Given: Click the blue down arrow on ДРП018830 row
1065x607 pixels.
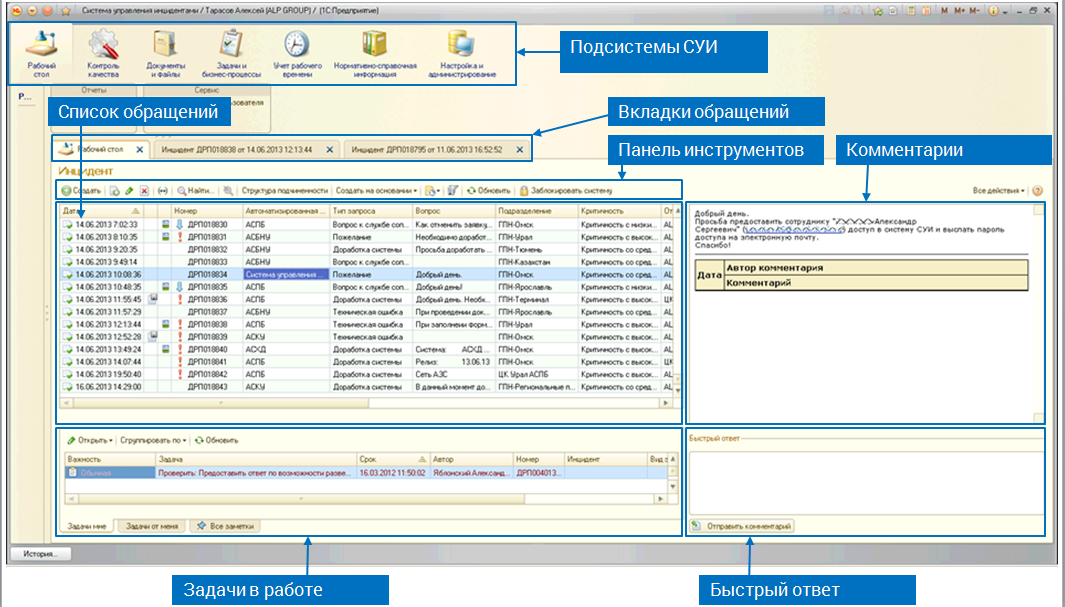Looking at the screenshot, I should (x=180, y=224).
